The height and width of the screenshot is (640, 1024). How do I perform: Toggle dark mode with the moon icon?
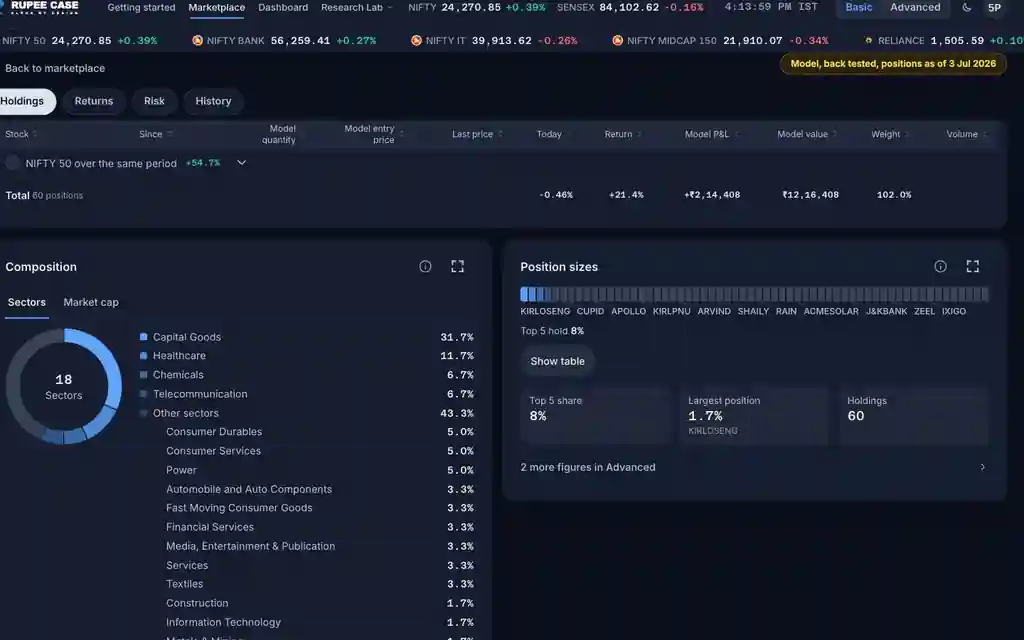[967, 7]
